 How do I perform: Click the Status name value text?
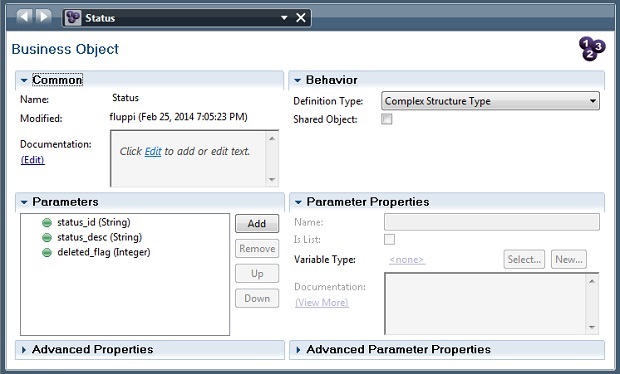click(x=125, y=98)
